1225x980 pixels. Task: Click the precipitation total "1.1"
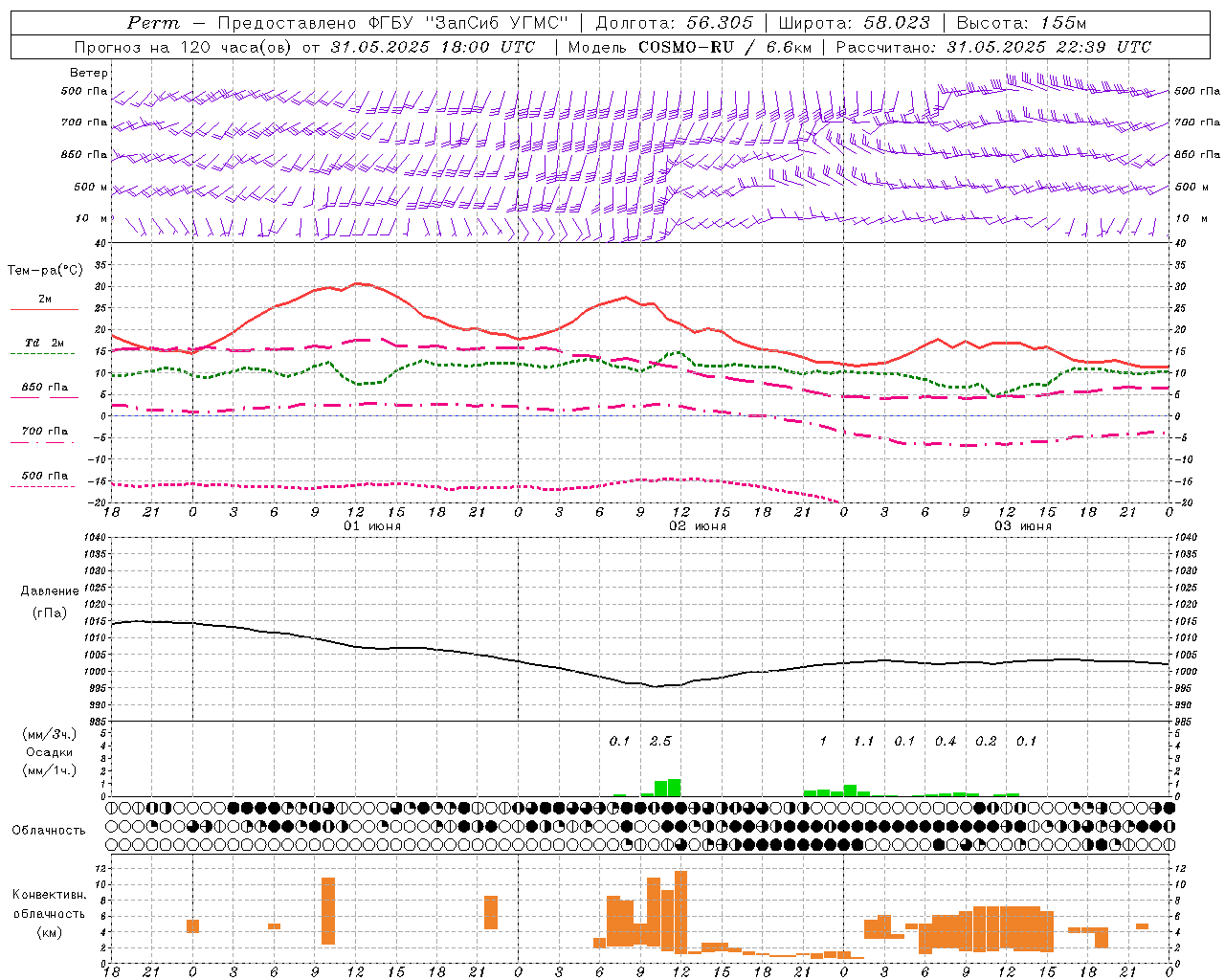click(x=864, y=741)
